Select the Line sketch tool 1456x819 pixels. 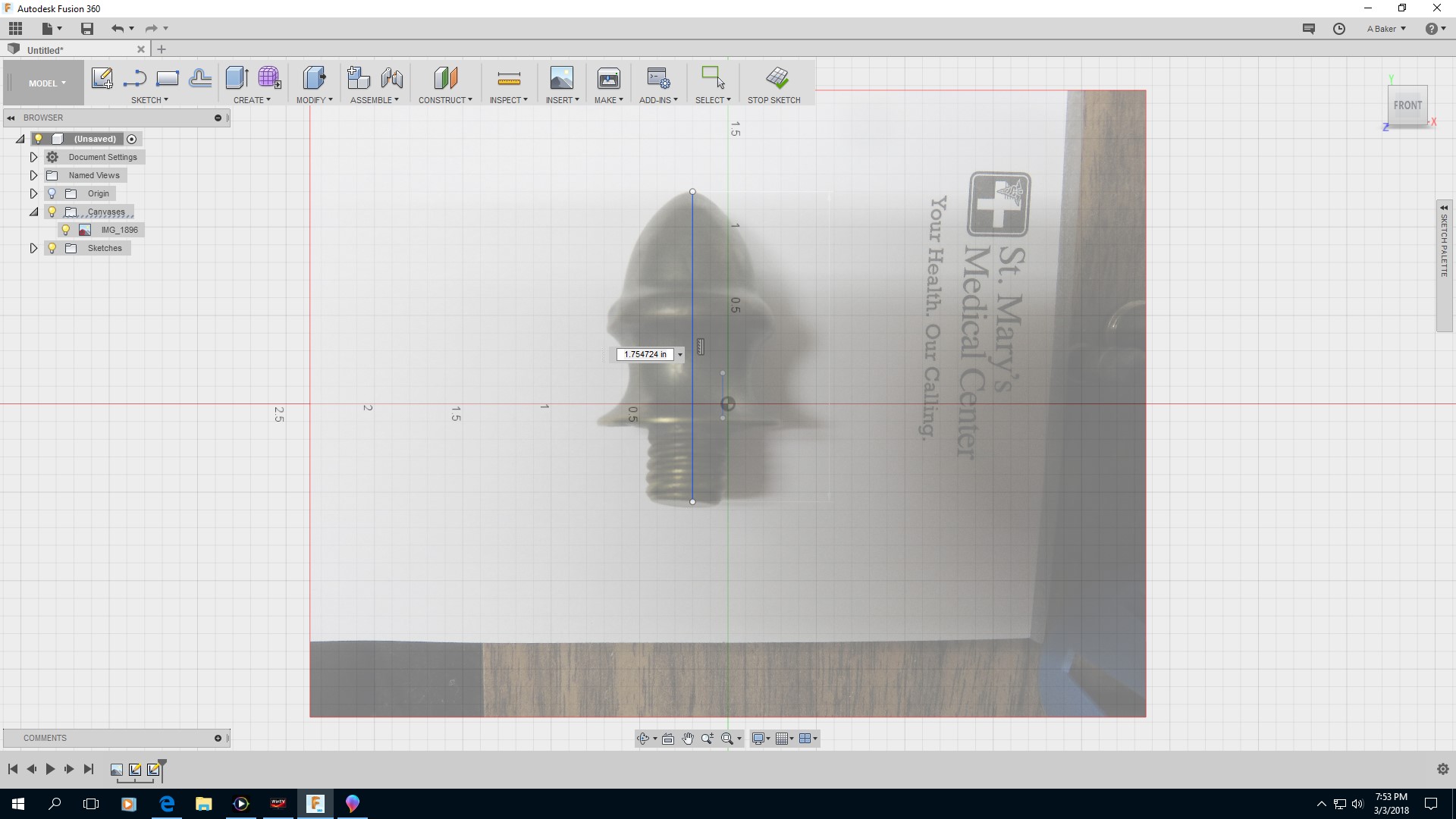135,78
